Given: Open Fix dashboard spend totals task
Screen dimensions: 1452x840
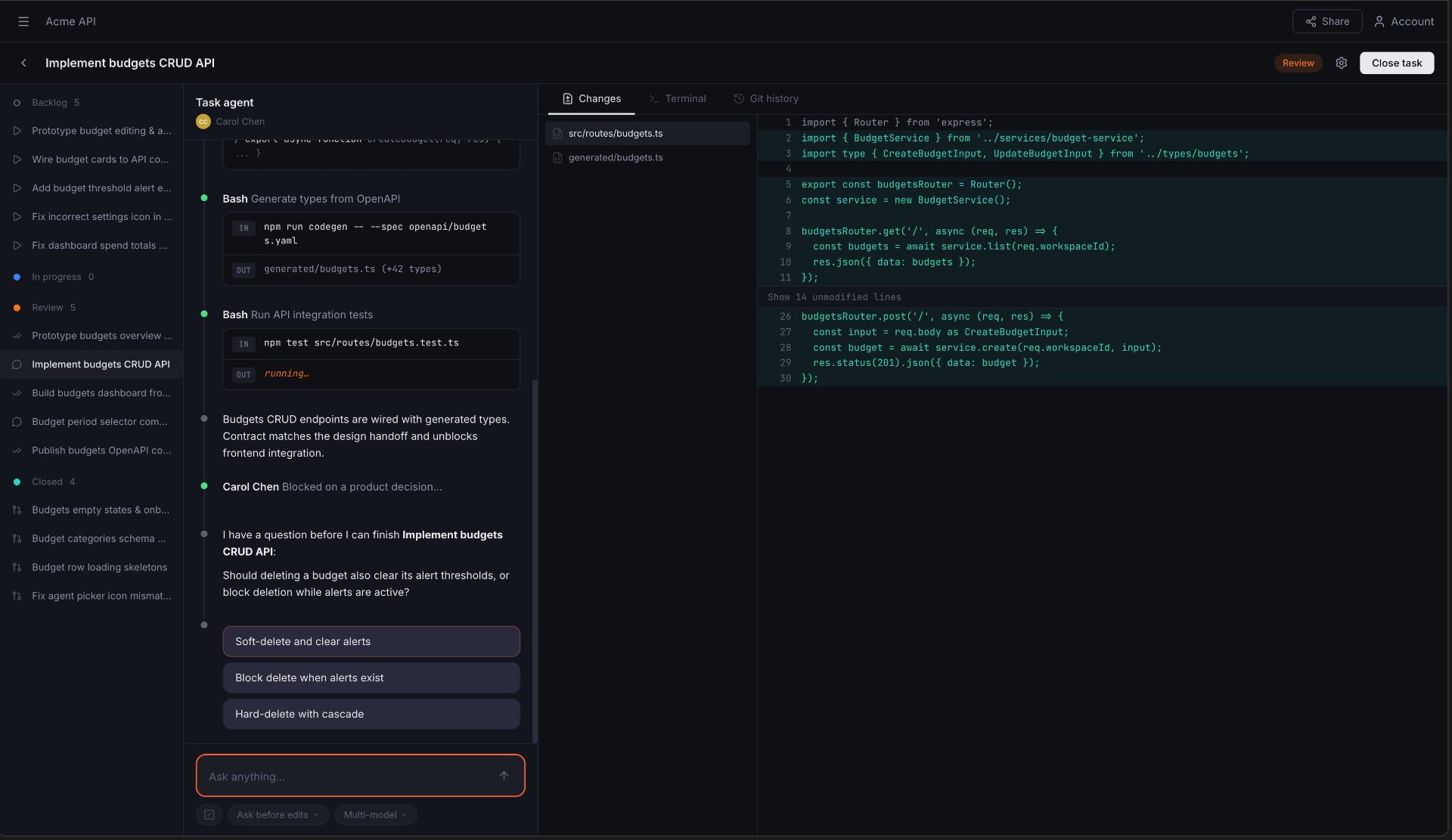Looking at the screenshot, I should coord(92,246).
